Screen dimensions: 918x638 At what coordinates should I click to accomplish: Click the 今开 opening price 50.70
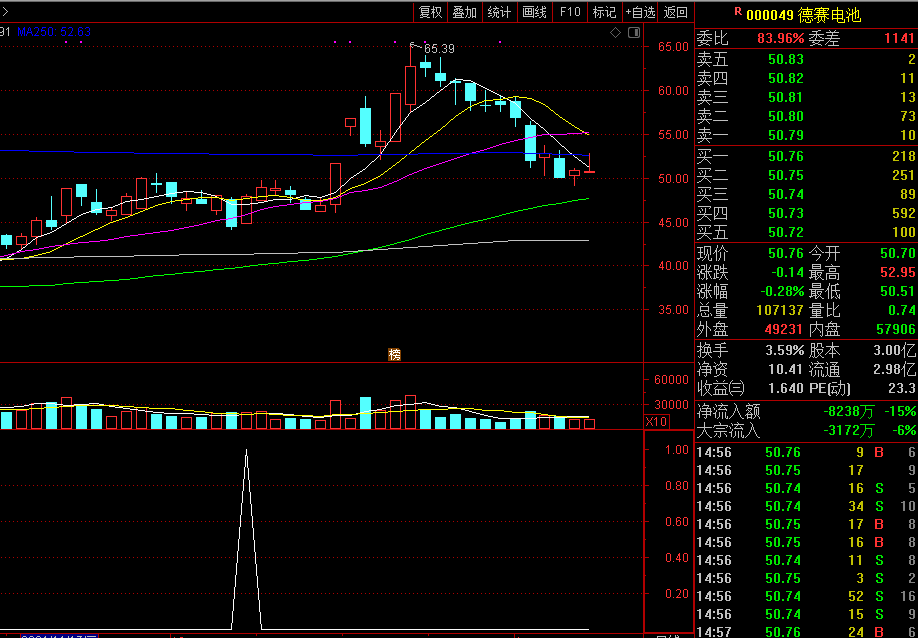[x=898, y=253]
